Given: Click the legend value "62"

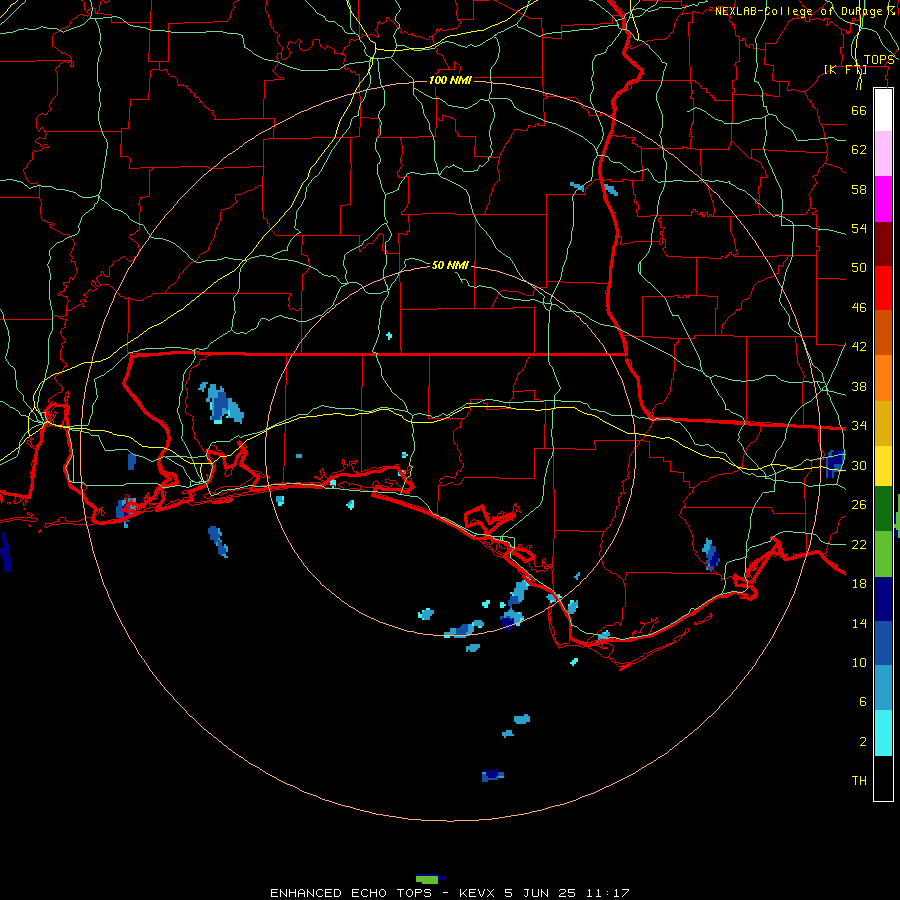Looking at the screenshot, I should (859, 150).
